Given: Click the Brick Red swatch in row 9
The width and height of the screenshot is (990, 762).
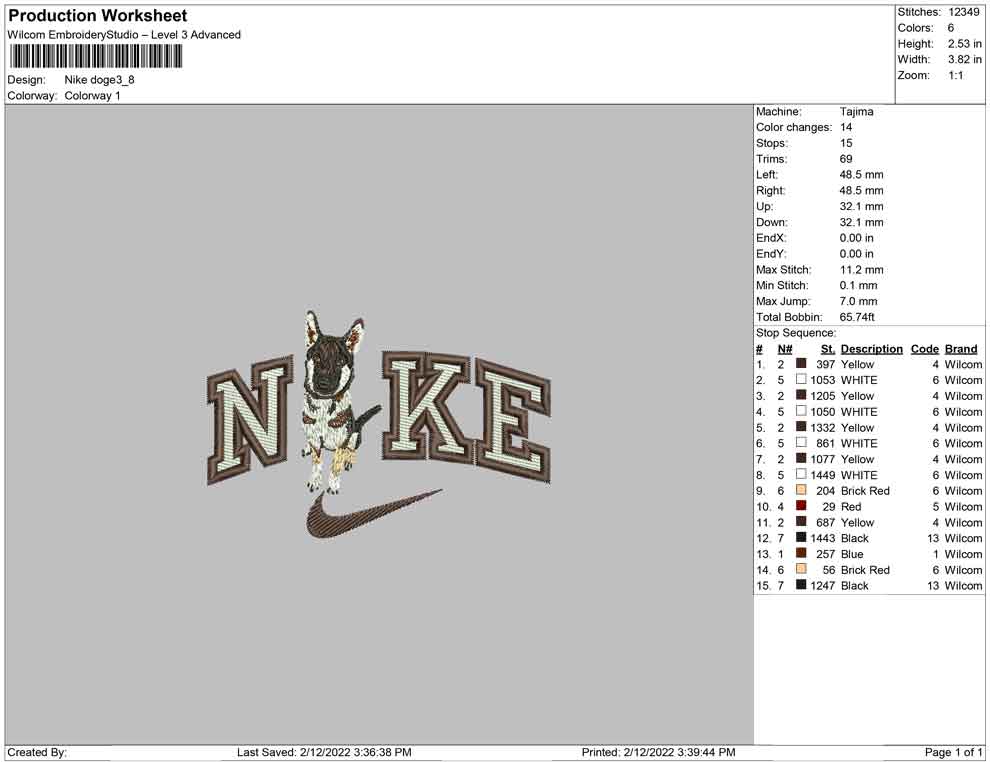Looking at the screenshot, I should (x=801, y=491).
